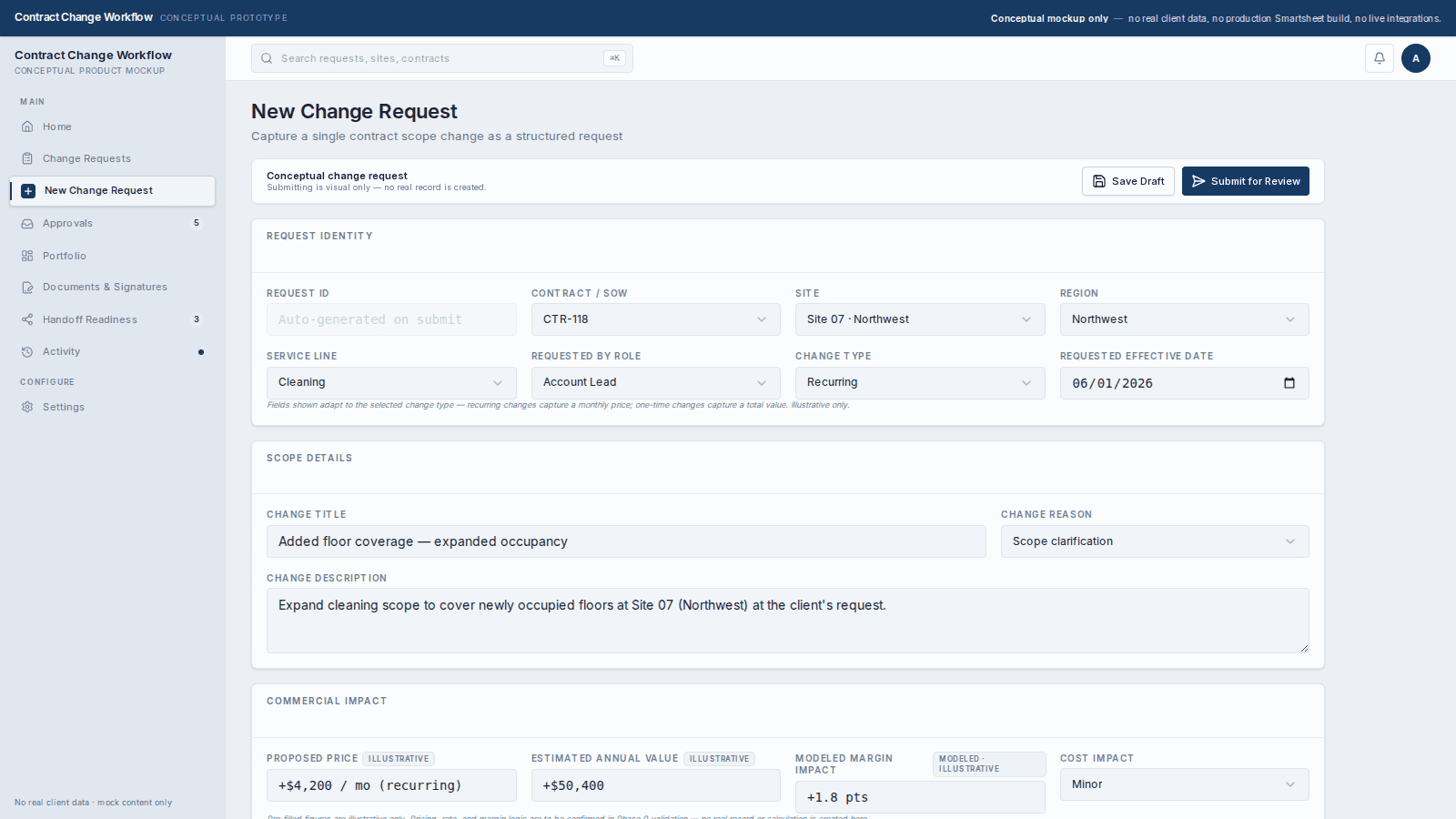Click into the Change Description textarea
The width and height of the screenshot is (1456, 819).
tap(788, 621)
